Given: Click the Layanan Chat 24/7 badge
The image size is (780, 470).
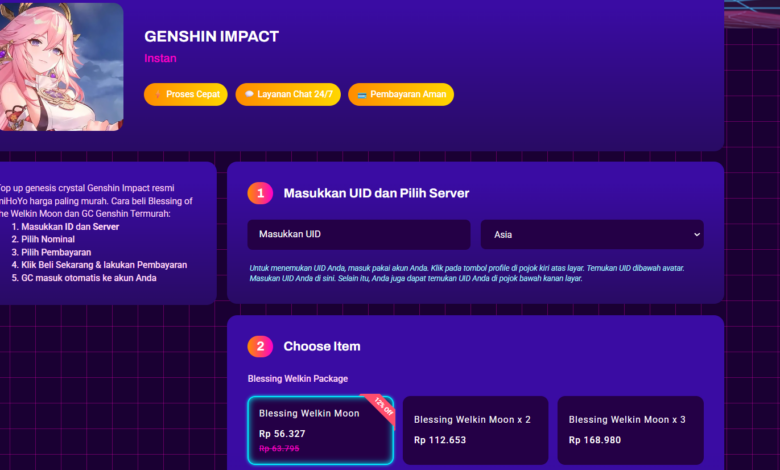Looking at the screenshot, I should coord(288,94).
